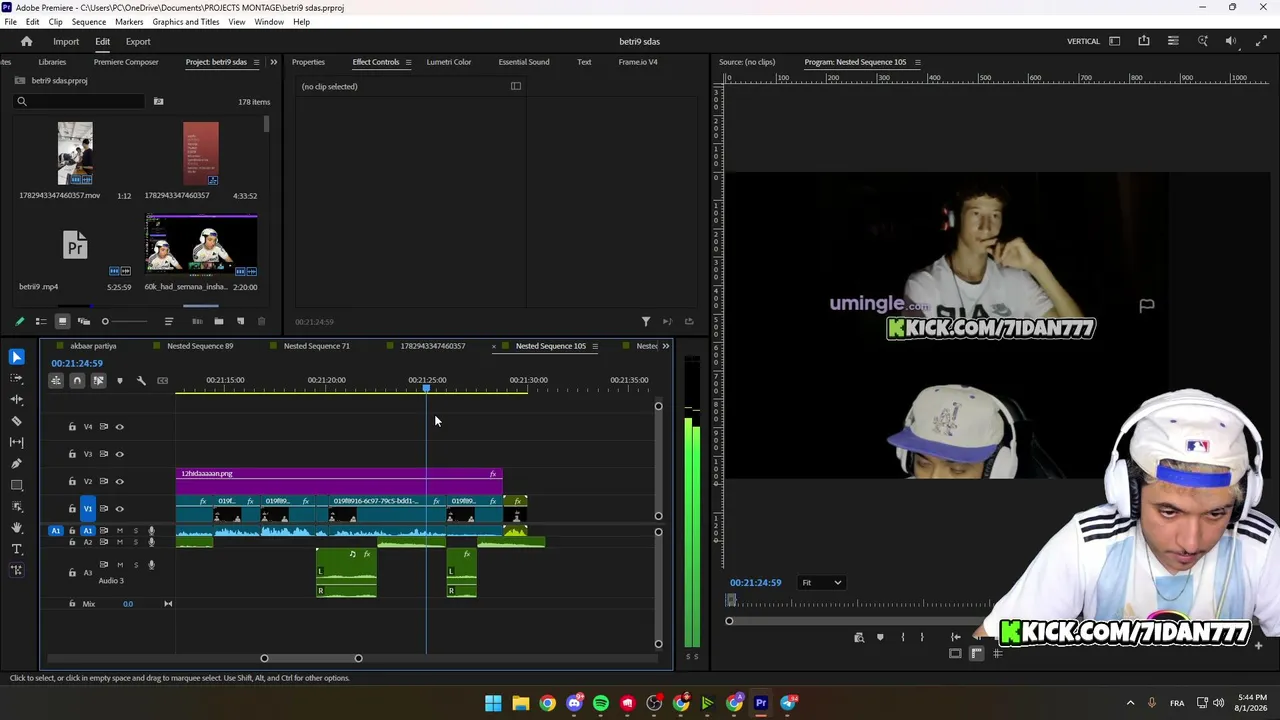Go to the Import workspace
Image resolution: width=1280 pixels, height=720 pixels.
66,41
